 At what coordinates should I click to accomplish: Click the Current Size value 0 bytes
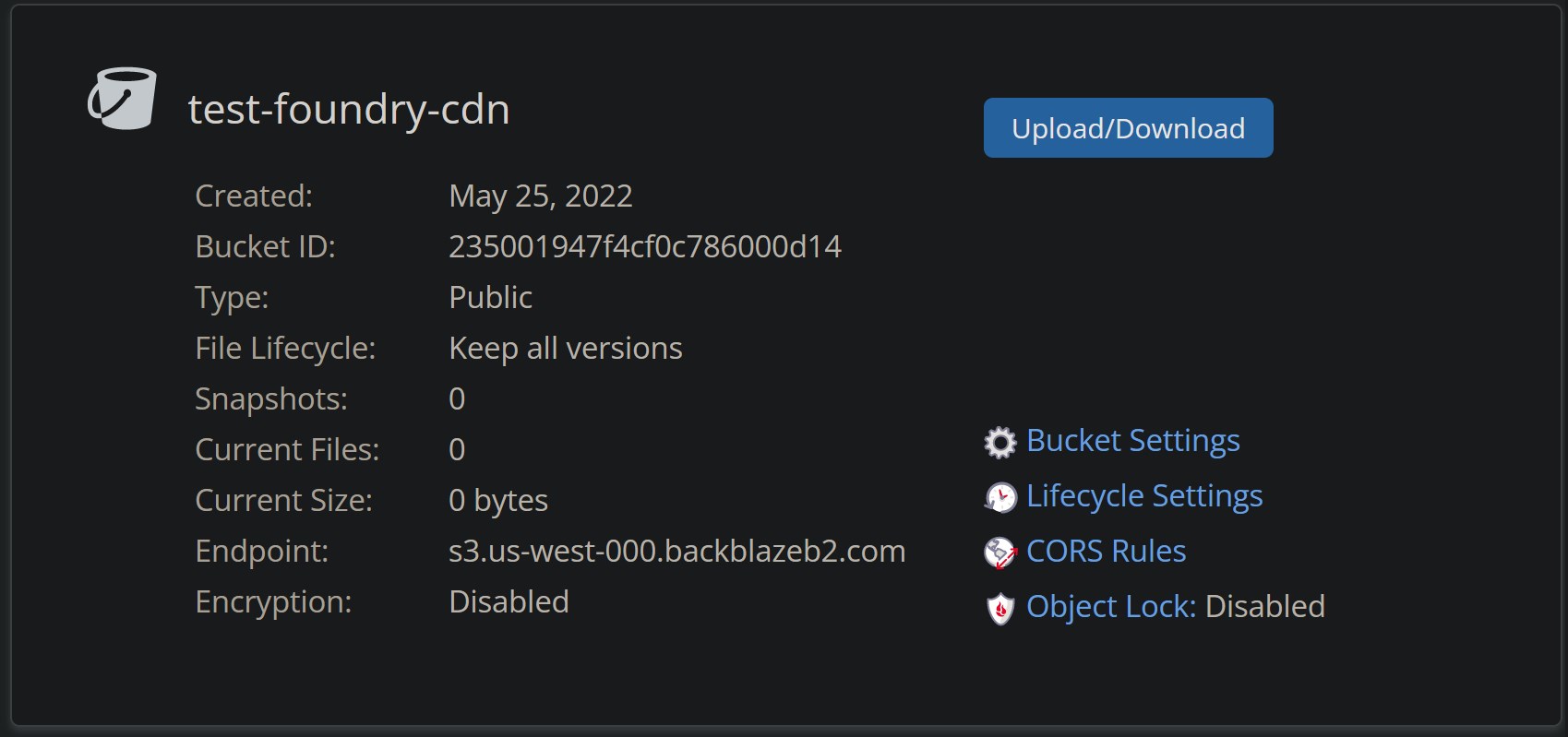pos(497,501)
